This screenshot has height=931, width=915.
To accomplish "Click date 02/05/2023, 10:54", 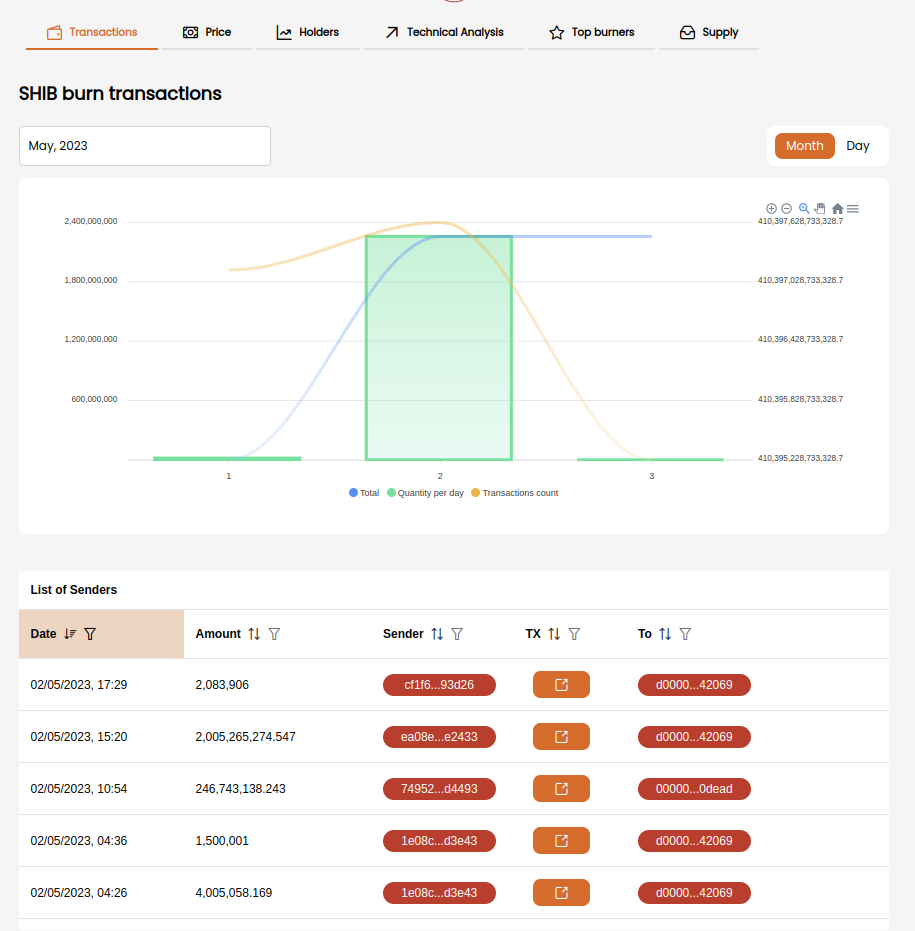I will [x=79, y=788].
